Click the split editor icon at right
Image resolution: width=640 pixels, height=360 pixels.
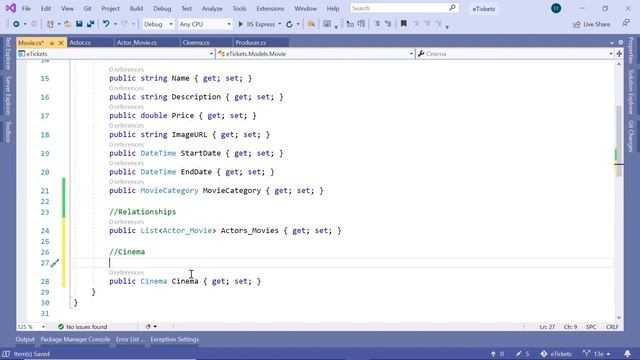coord(619,54)
